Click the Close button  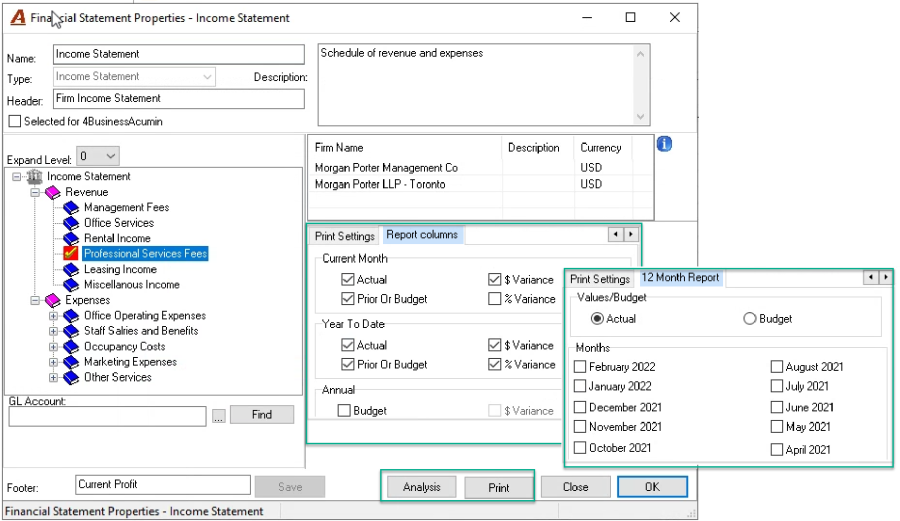(x=576, y=487)
